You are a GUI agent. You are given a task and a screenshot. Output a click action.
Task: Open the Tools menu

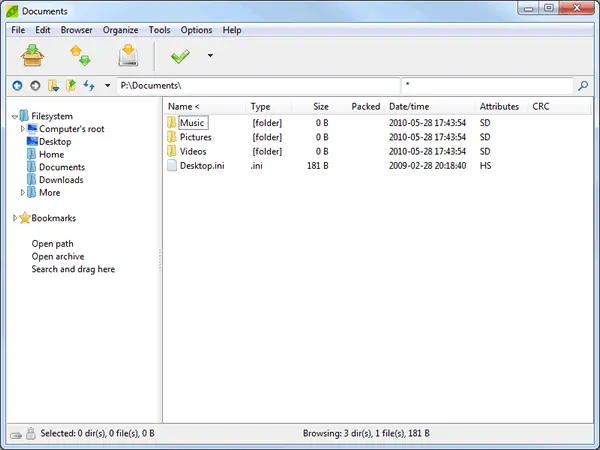click(160, 30)
